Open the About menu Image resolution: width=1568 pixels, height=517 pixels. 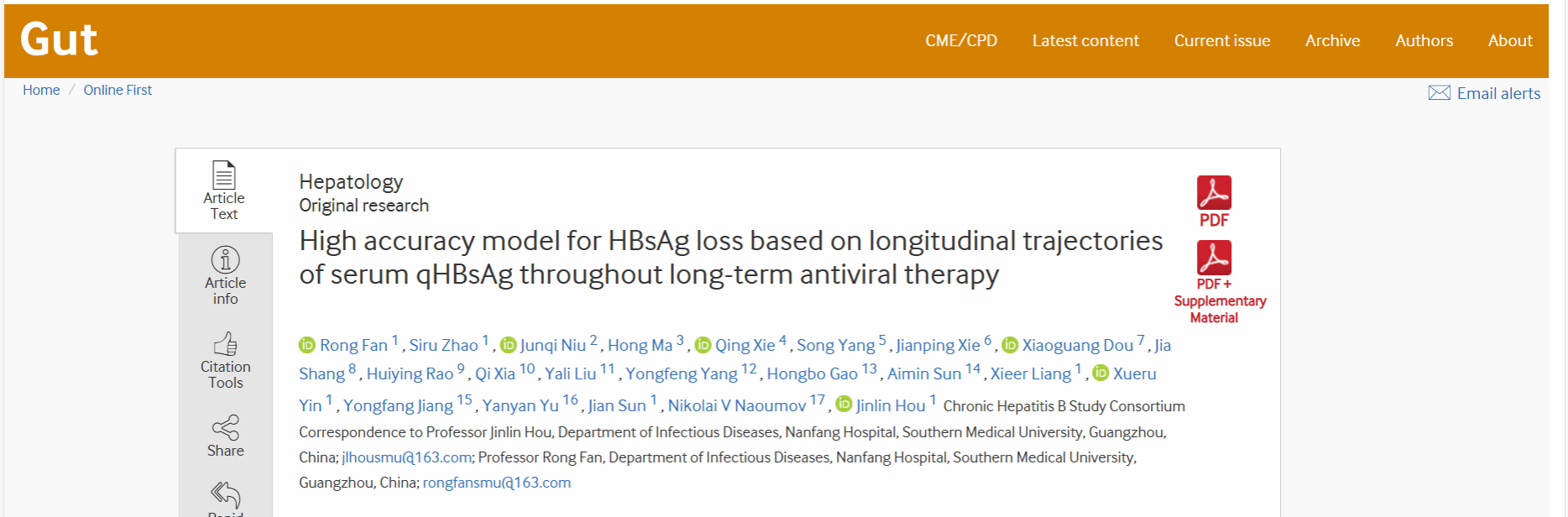[x=1510, y=40]
